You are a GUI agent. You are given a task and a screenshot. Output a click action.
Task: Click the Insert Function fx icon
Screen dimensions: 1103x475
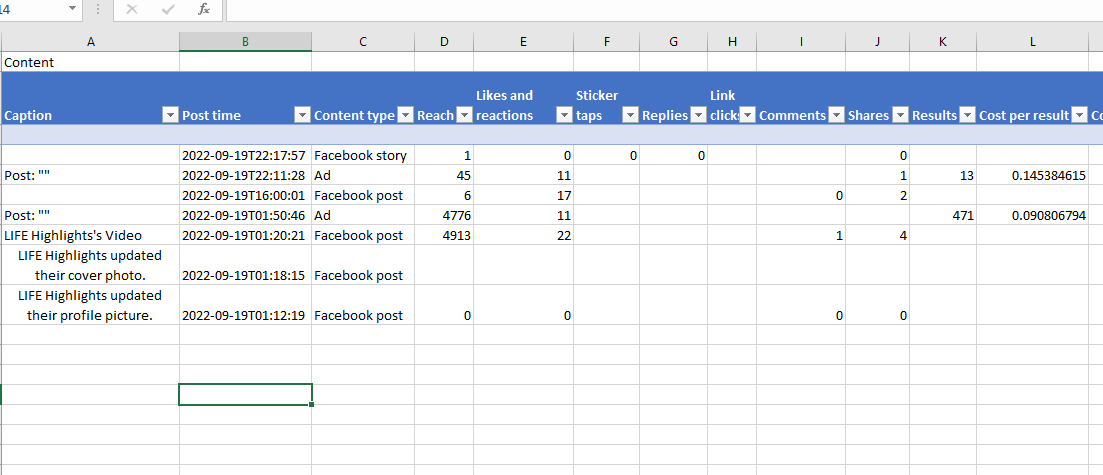pos(204,9)
